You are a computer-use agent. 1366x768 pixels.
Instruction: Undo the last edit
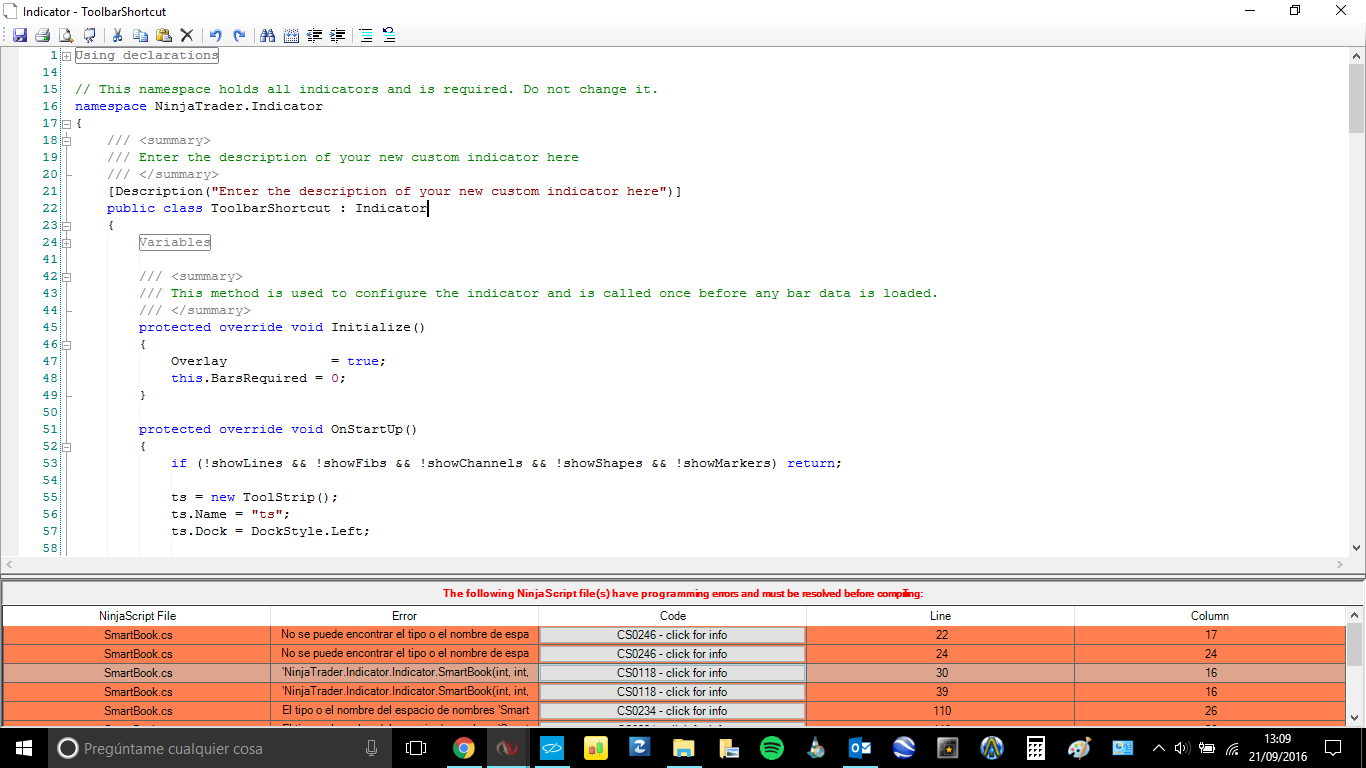215,35
